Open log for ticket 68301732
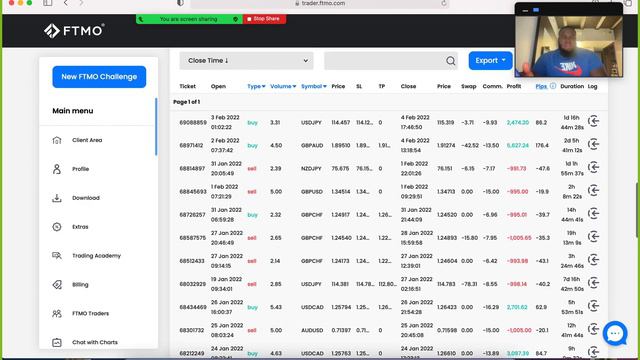 coord(593,329)
